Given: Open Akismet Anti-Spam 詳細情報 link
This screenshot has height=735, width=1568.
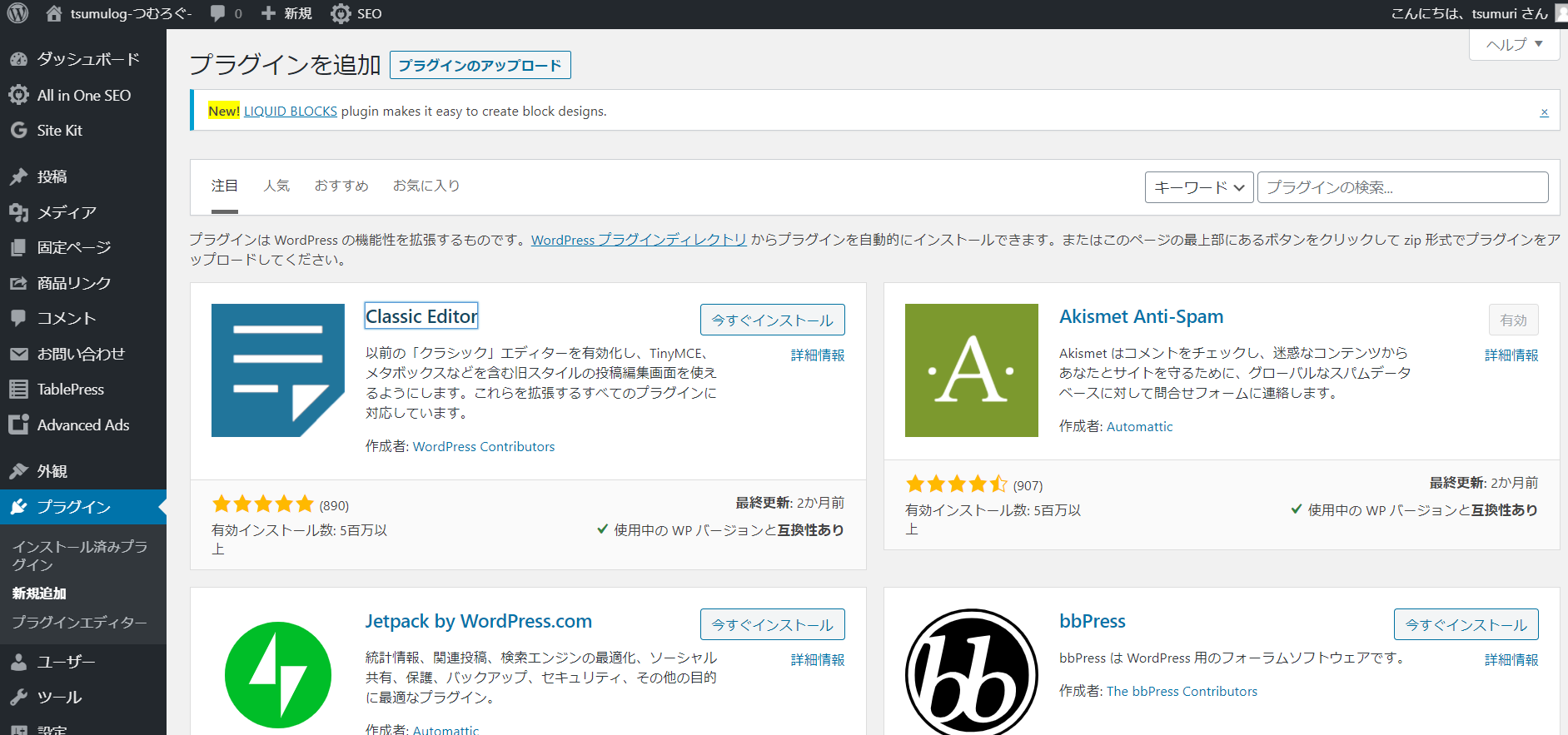Looking at the screenshot, I should (x=1511, y=355).
